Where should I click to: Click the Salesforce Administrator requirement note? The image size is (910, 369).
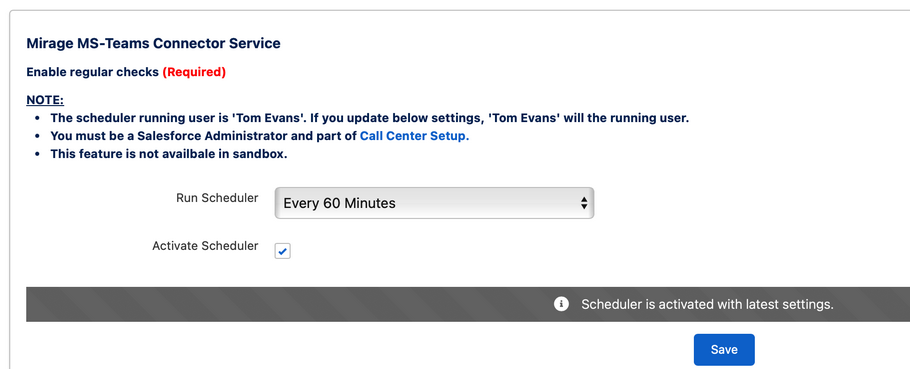(259, 136)
